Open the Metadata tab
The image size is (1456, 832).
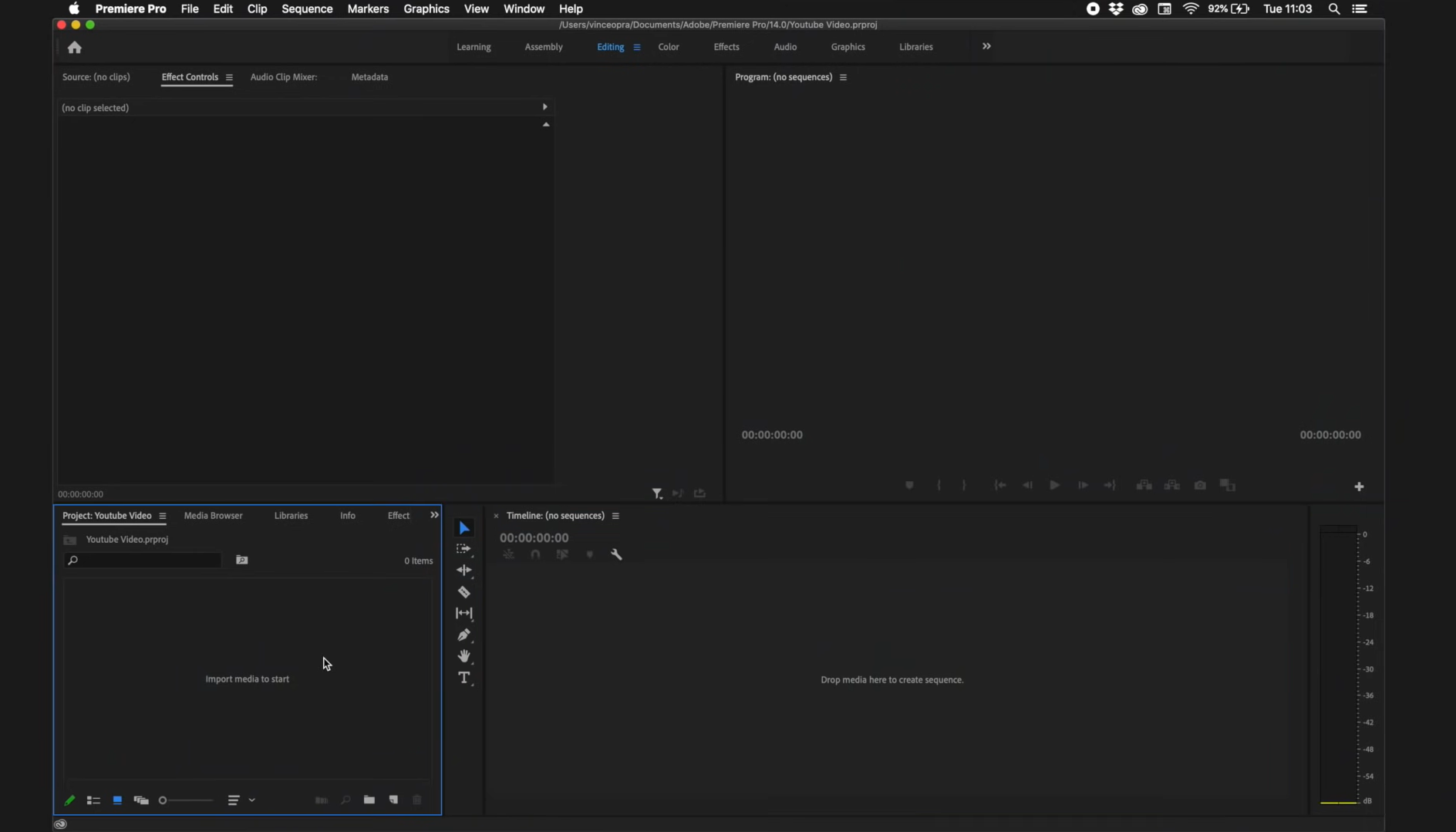click(369, 77)
